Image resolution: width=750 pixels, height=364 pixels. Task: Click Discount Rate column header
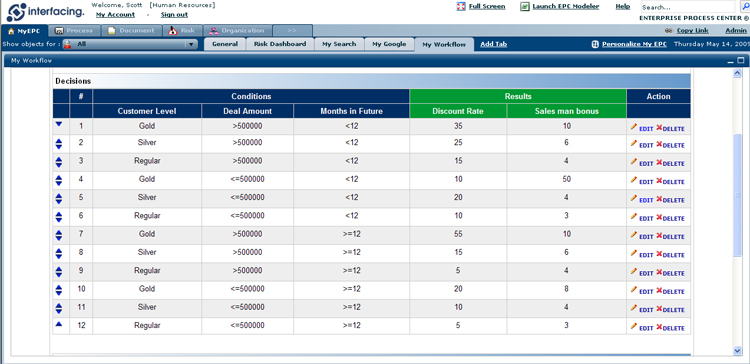[x=458, y=111]
